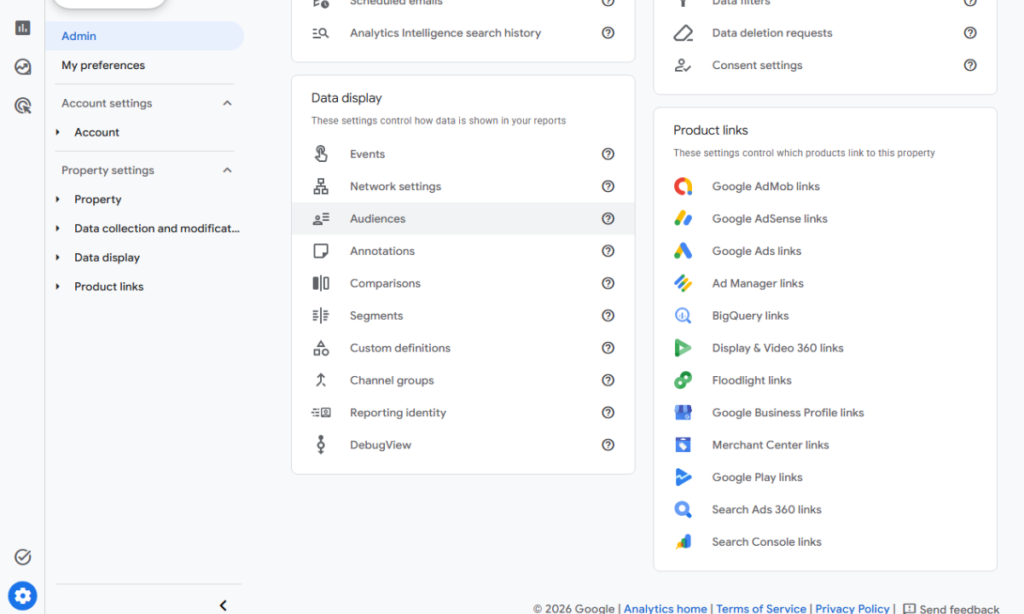
Task: Click the Google AdMob logo icon
Action: 683,186
